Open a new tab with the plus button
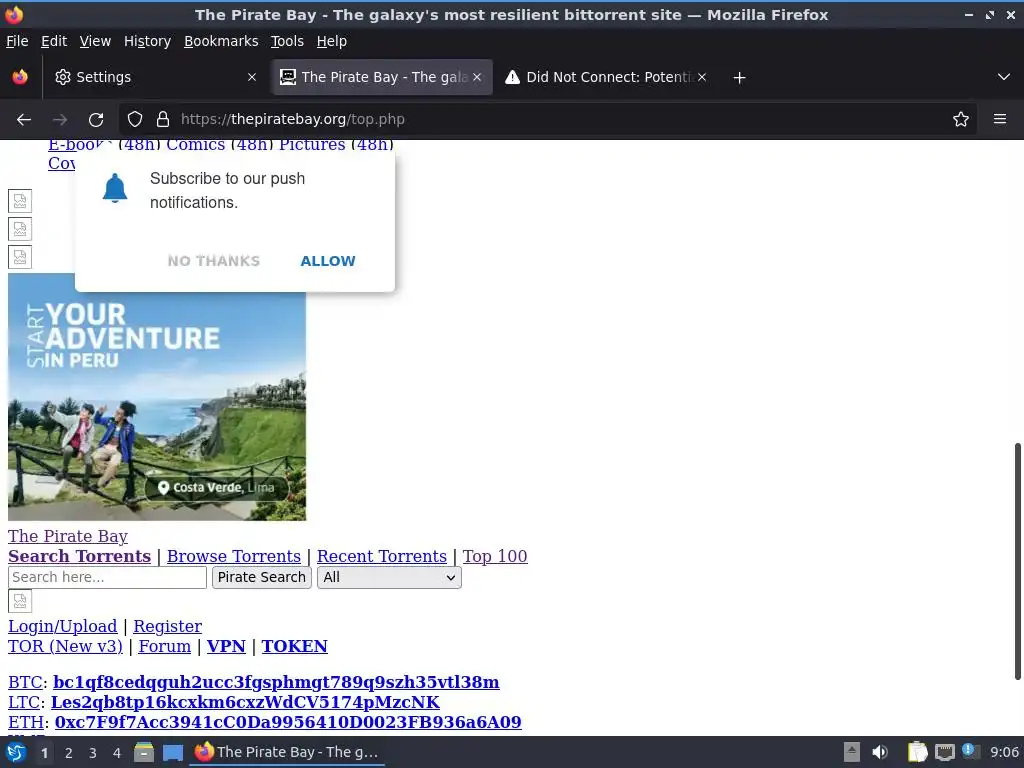Image resolution: width=1024 pixels, height=768 pixels. [739, 78]
